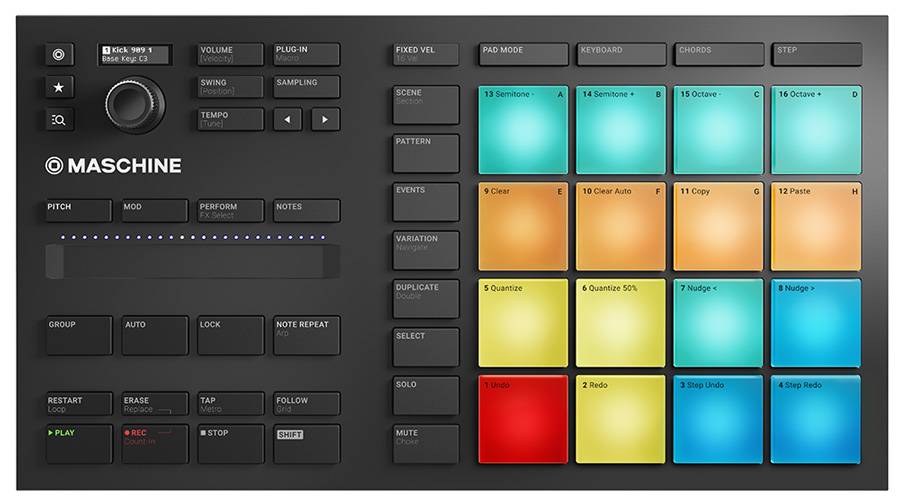Hit pad 10 Clear Auto
Screen dimensions: 900x502
[621, 227]
